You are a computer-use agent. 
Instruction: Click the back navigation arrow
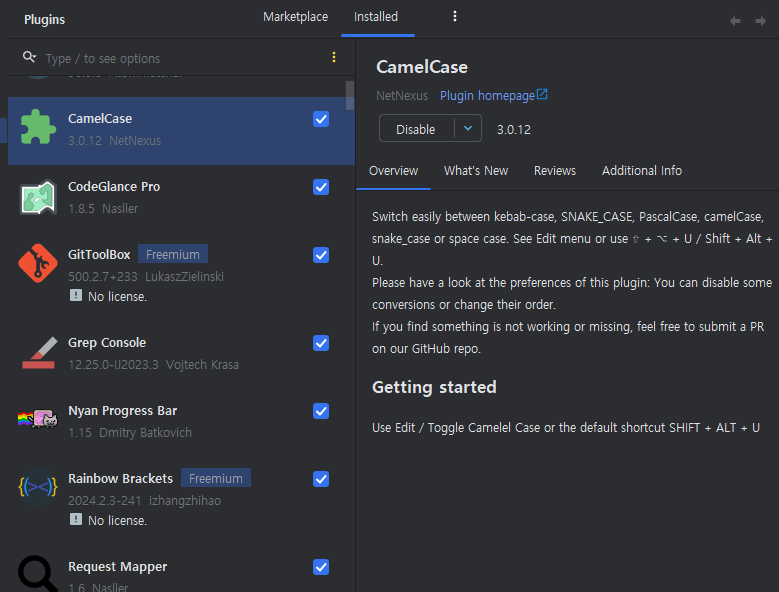click(x=735, y=21)
